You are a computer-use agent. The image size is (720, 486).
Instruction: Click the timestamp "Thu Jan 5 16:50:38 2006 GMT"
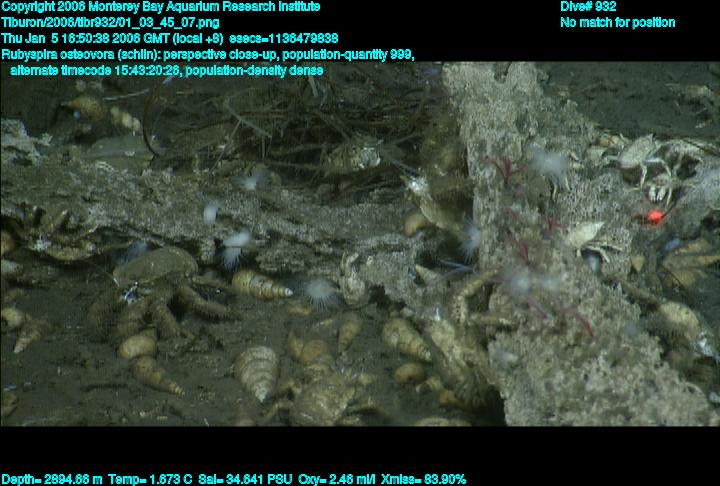click(x=86, y=39)
